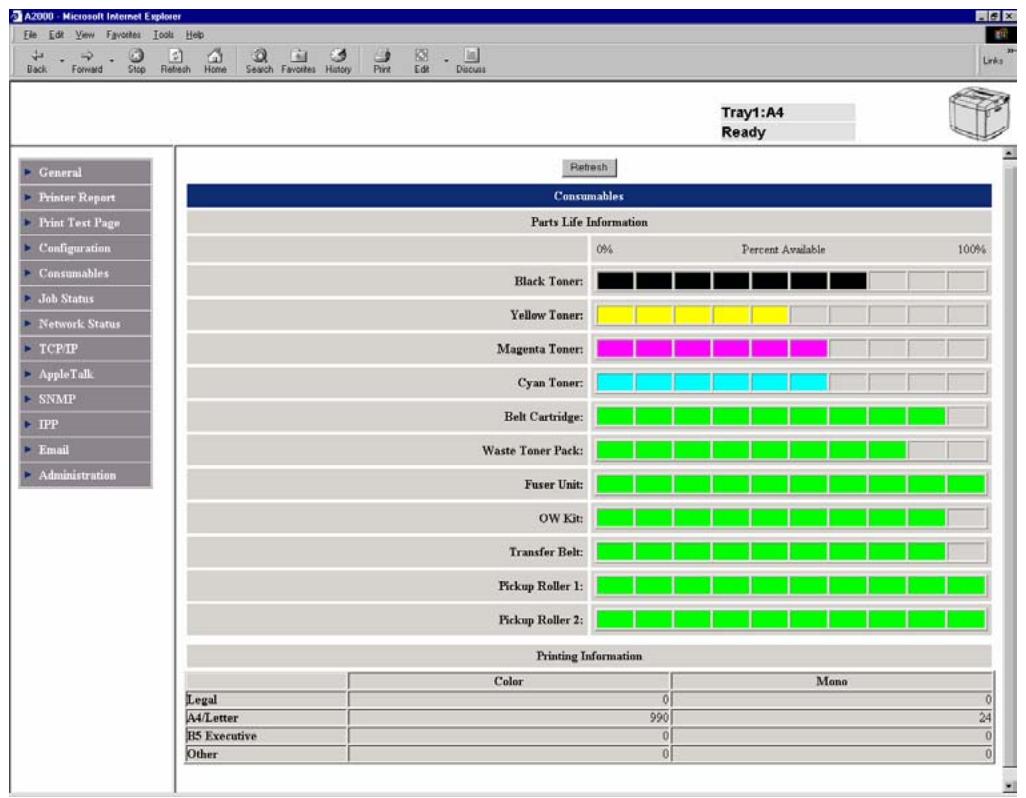Click the OW Kit label

(561, 518)
